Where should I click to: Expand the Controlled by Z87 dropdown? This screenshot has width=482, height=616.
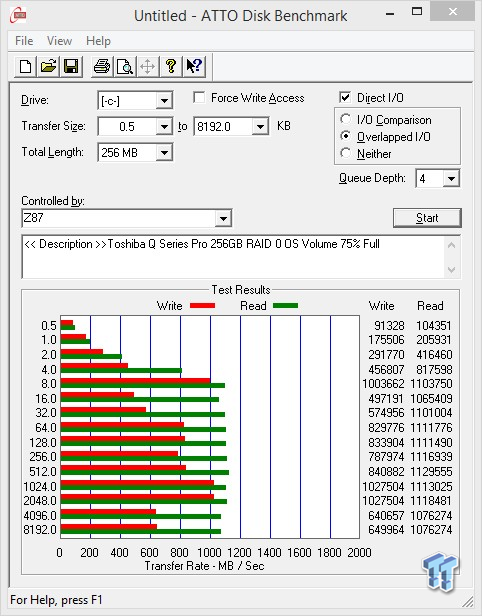[223, 218]
